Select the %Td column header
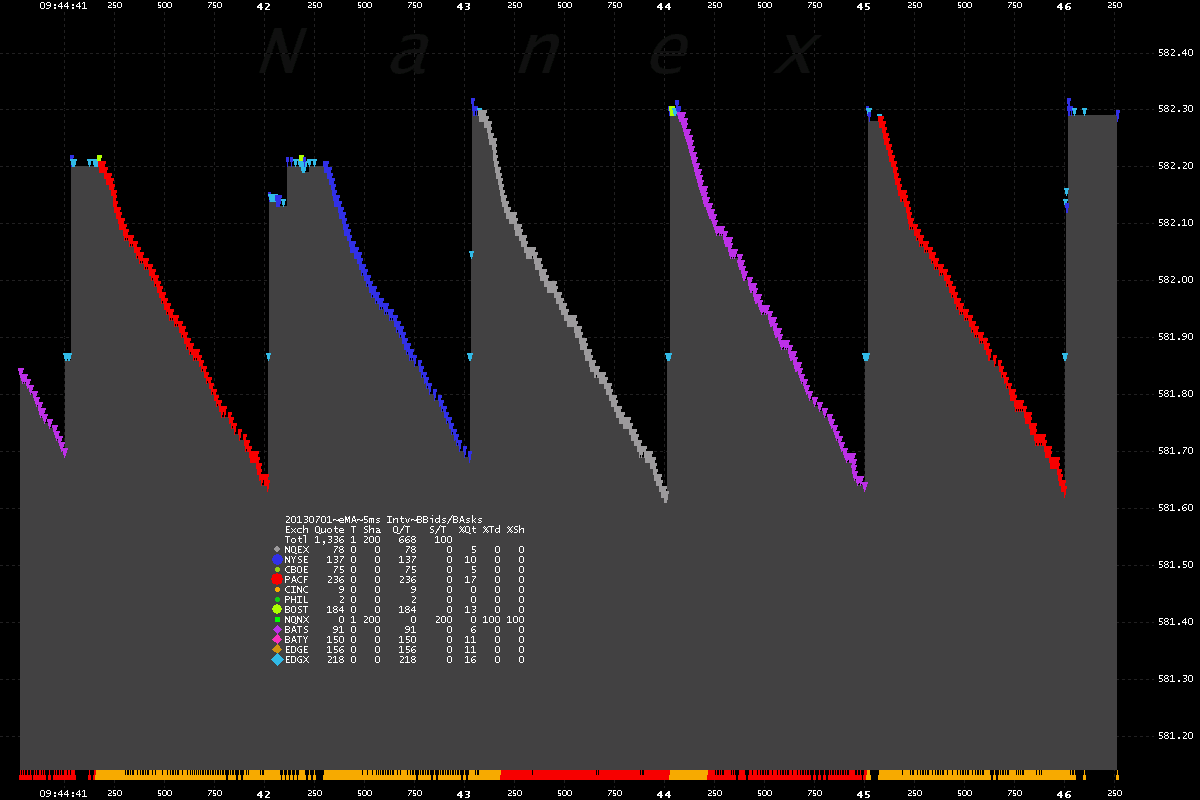The width and height of the screenshot is (1200, 800). 491,529
